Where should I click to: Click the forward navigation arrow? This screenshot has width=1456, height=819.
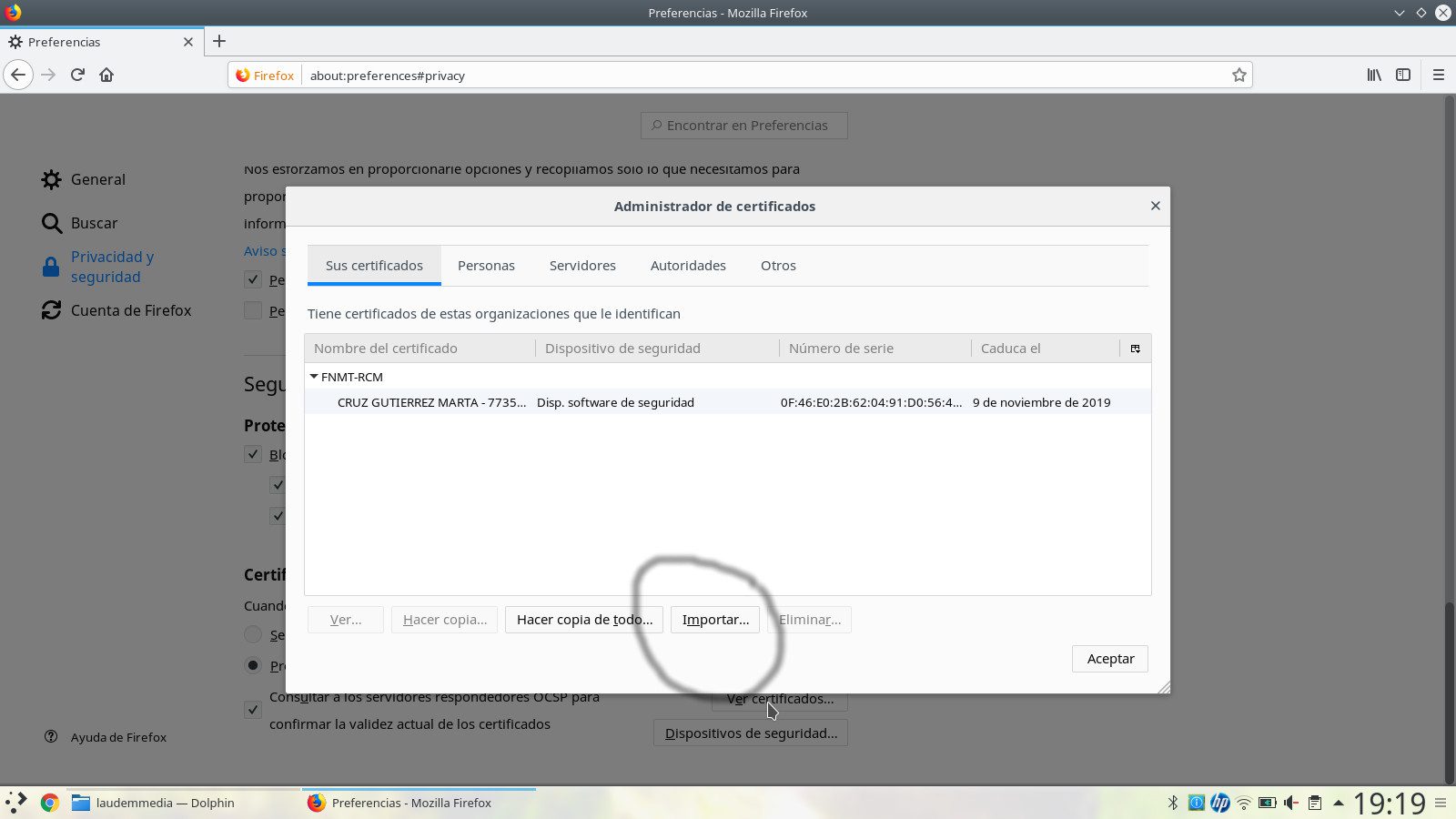tap(49, 75)
